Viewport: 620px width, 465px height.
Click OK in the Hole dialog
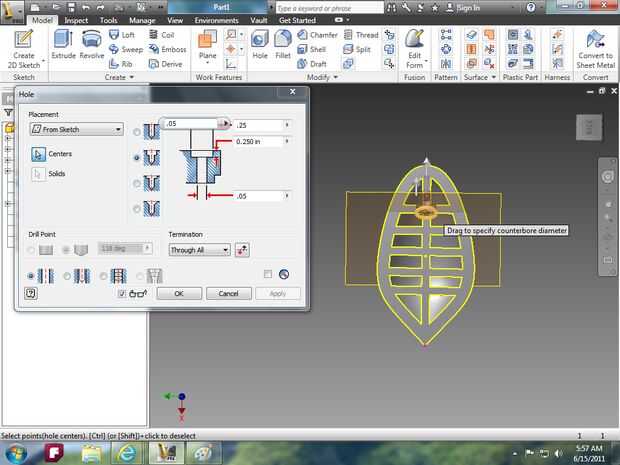179,293
